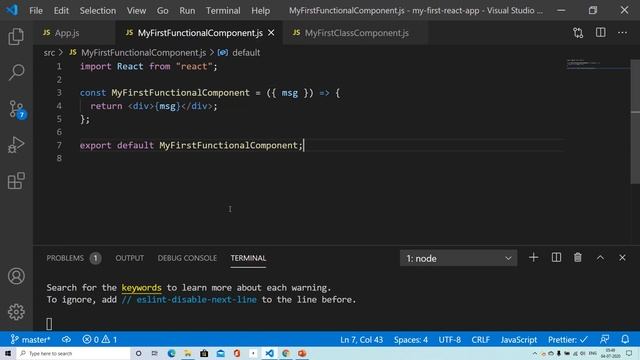
Task: Kill the terminal with trash icon
Action: pos(578,258)
